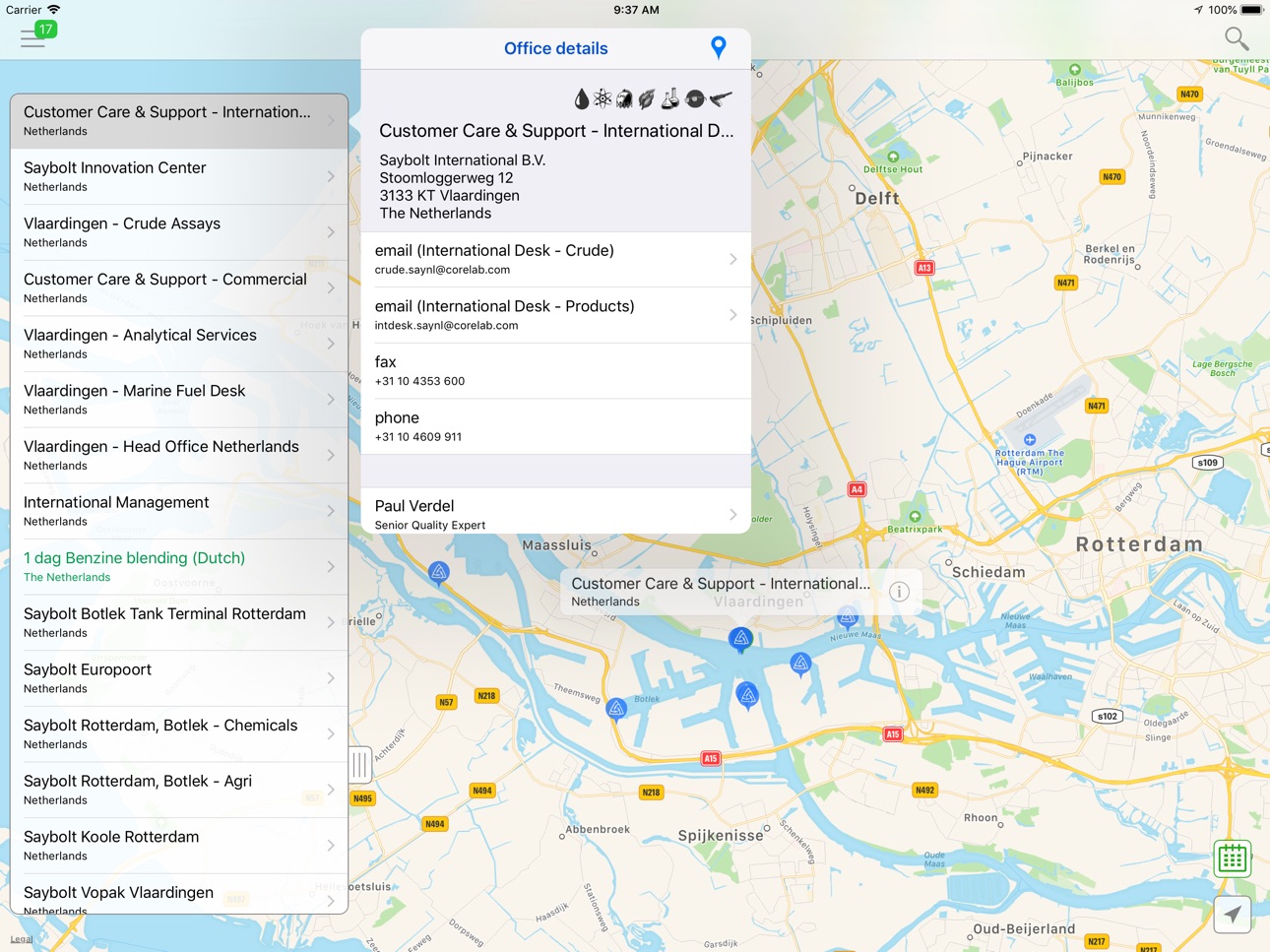Tap the fax number +31 10 4353 600
Viewport: 1270px width, 952px height.
pyautogui.click(x=419, y=381)
